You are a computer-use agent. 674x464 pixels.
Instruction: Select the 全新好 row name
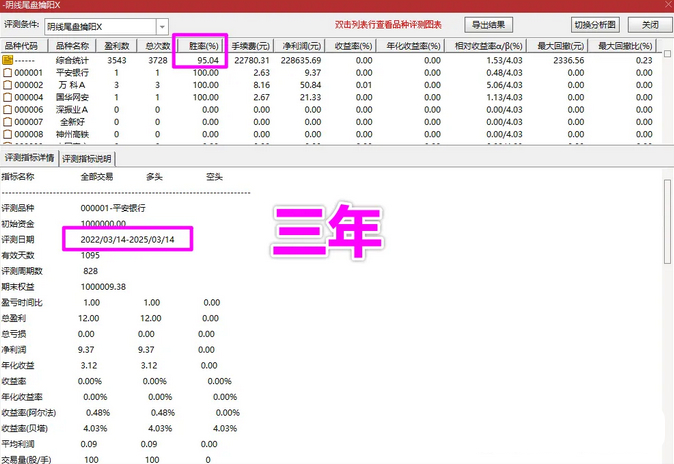[72, 122]
